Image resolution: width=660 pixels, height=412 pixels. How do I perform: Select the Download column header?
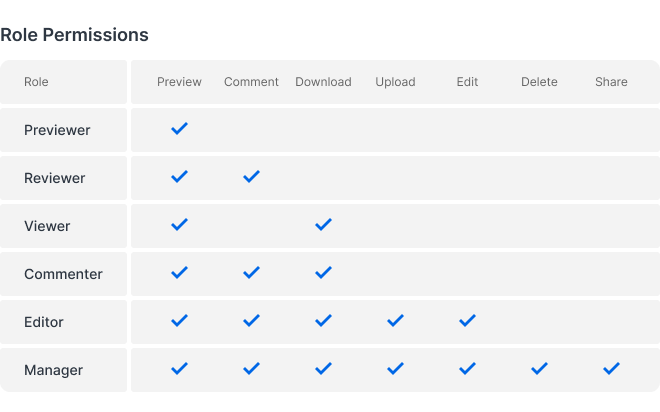tap(323, 82)
